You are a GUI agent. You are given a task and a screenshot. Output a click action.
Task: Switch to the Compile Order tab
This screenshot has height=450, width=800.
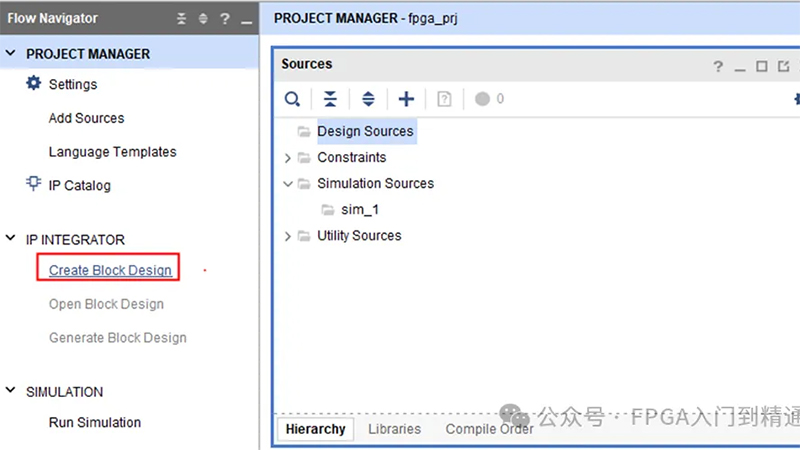coord(489,429)
